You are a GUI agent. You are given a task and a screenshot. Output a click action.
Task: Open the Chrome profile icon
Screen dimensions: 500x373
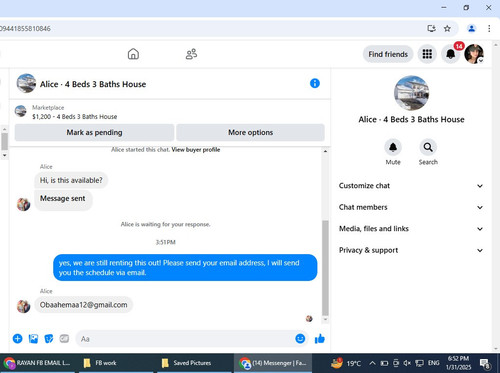coord(471,29)
